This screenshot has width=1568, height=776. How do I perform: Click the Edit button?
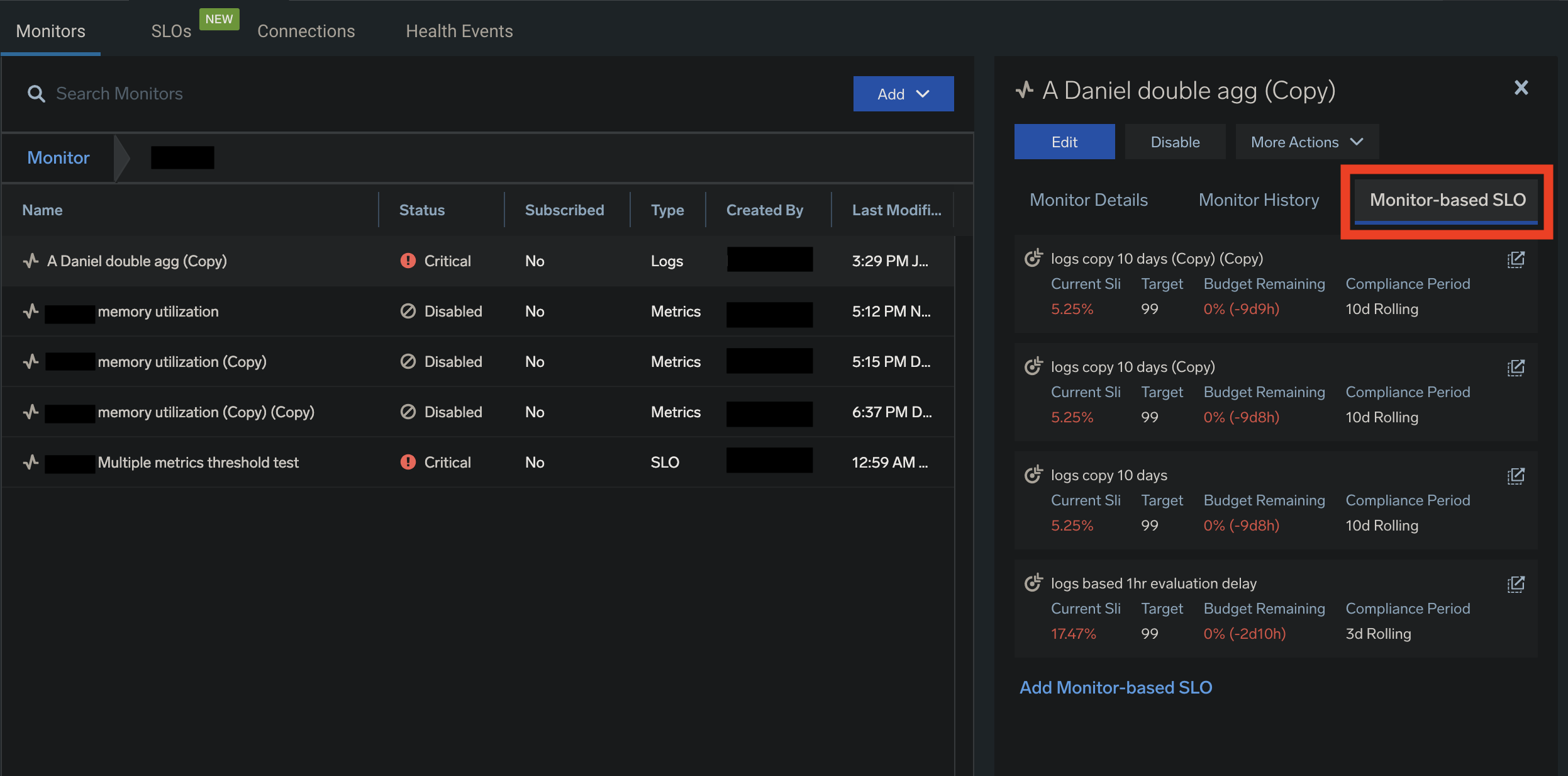point(1064,142)
